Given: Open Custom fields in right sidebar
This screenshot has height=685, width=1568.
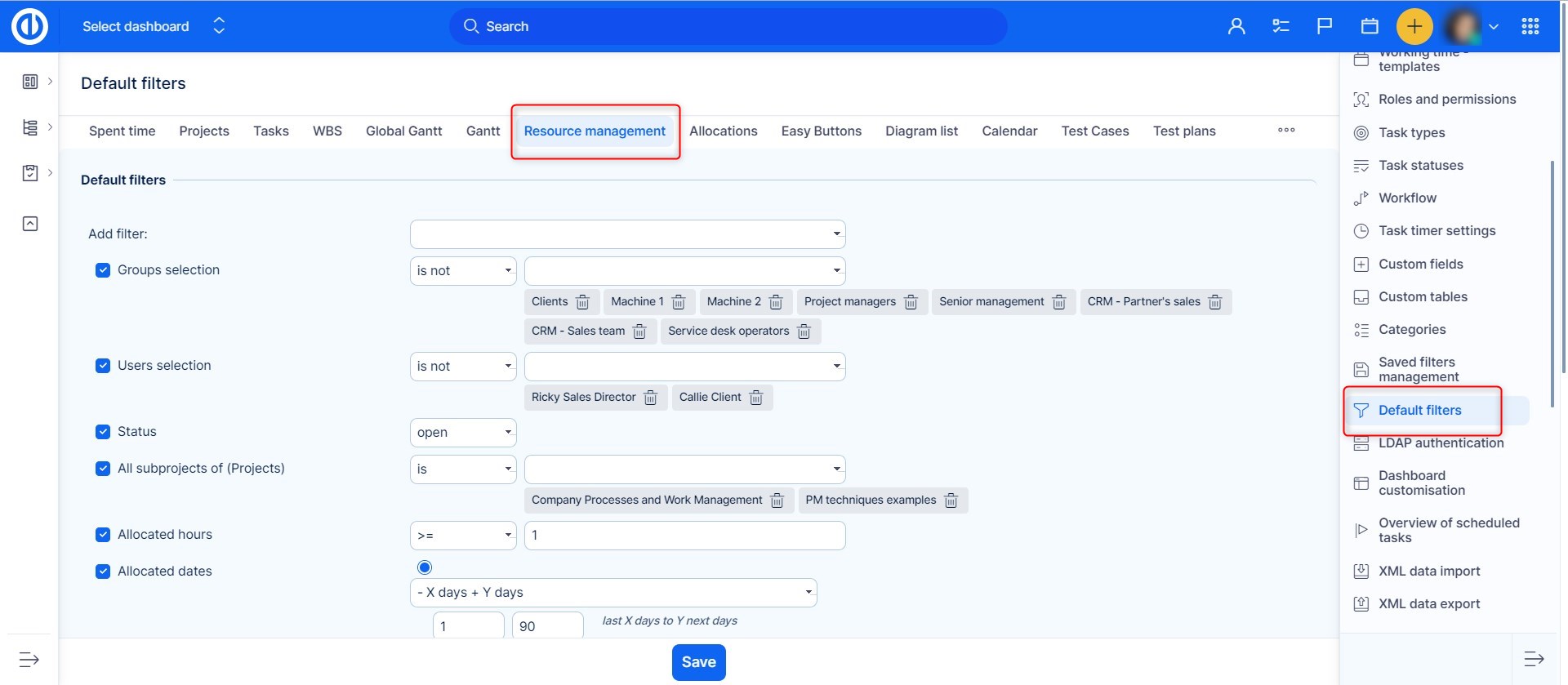Looking at the screenshot, I should point(1420,264).
